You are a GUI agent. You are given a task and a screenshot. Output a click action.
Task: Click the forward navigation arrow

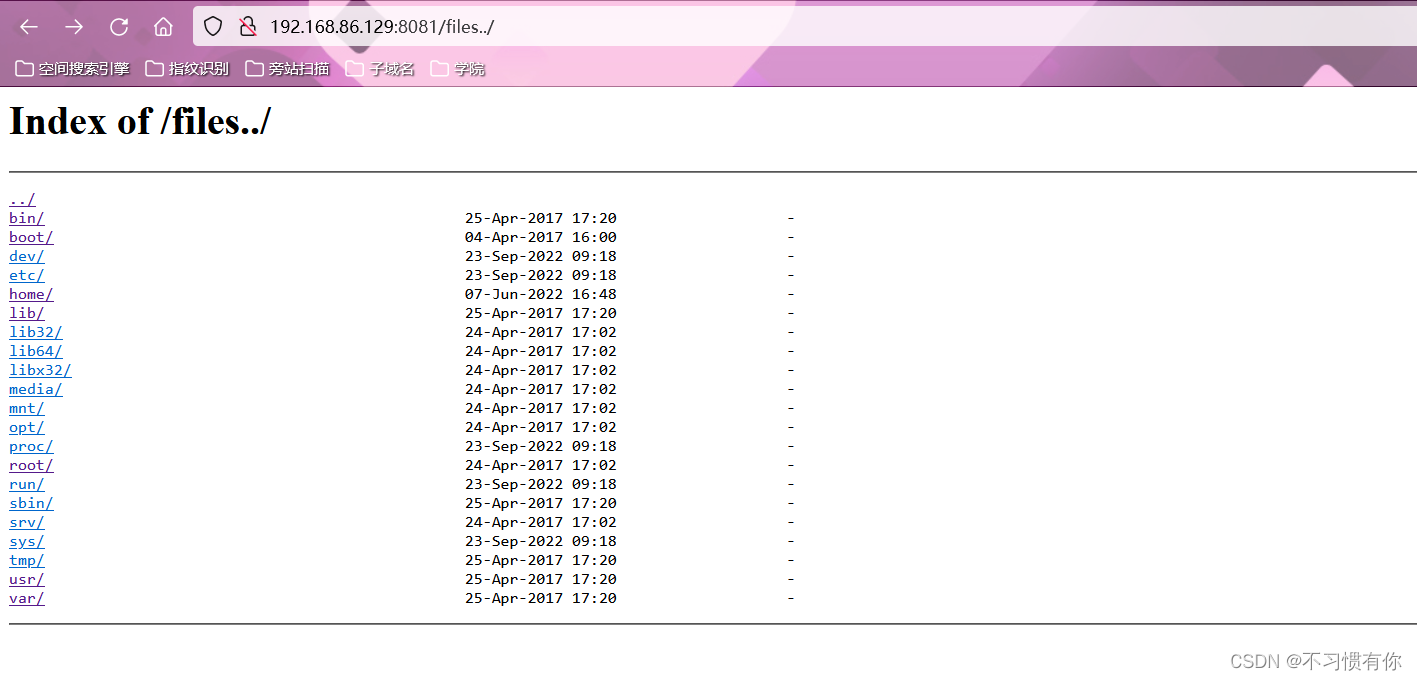click(73, 27)
